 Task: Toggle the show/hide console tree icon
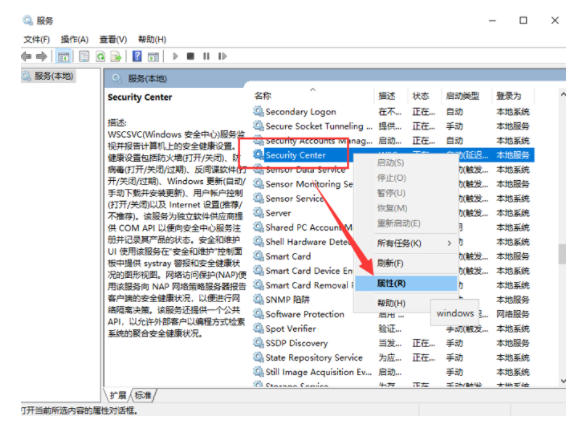pos(64,57)
